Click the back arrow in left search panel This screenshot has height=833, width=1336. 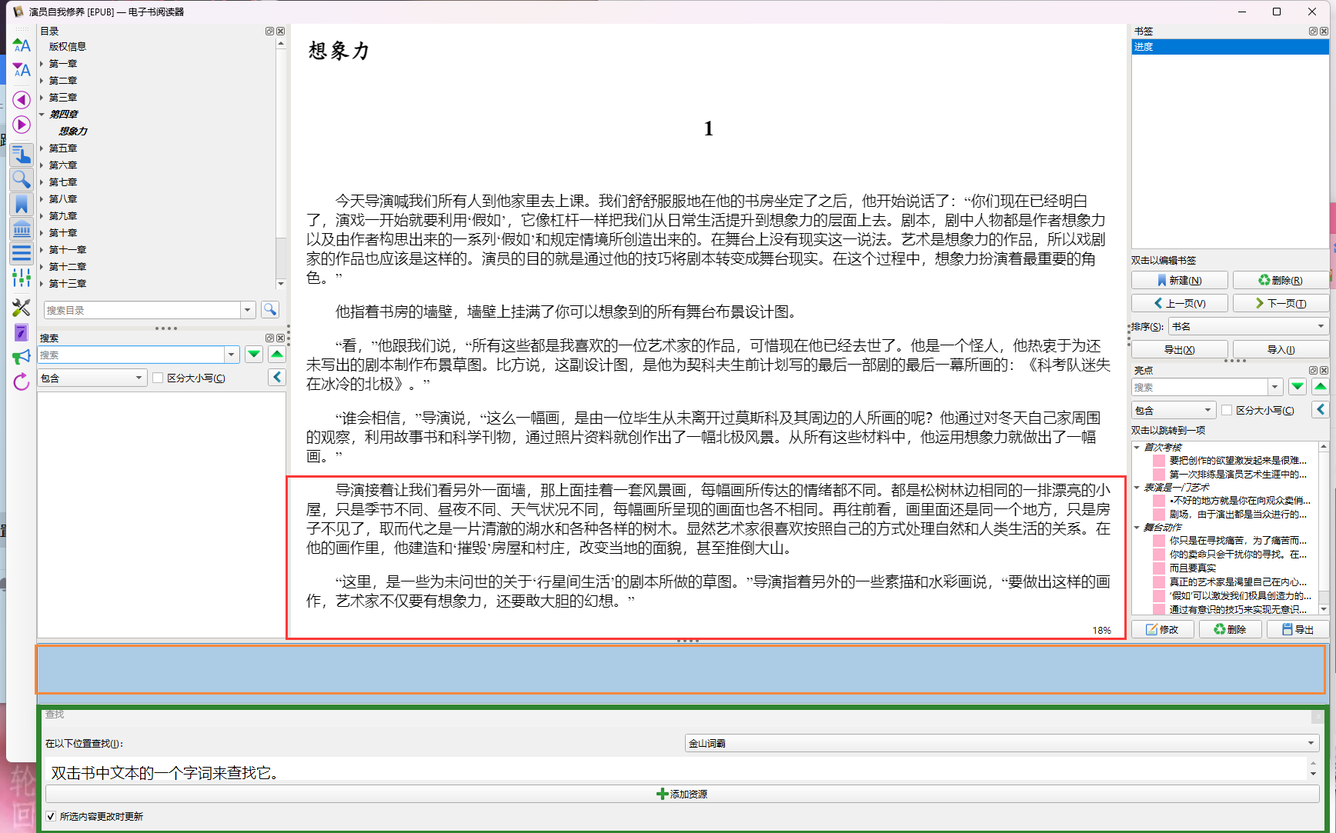click(277, 378)
